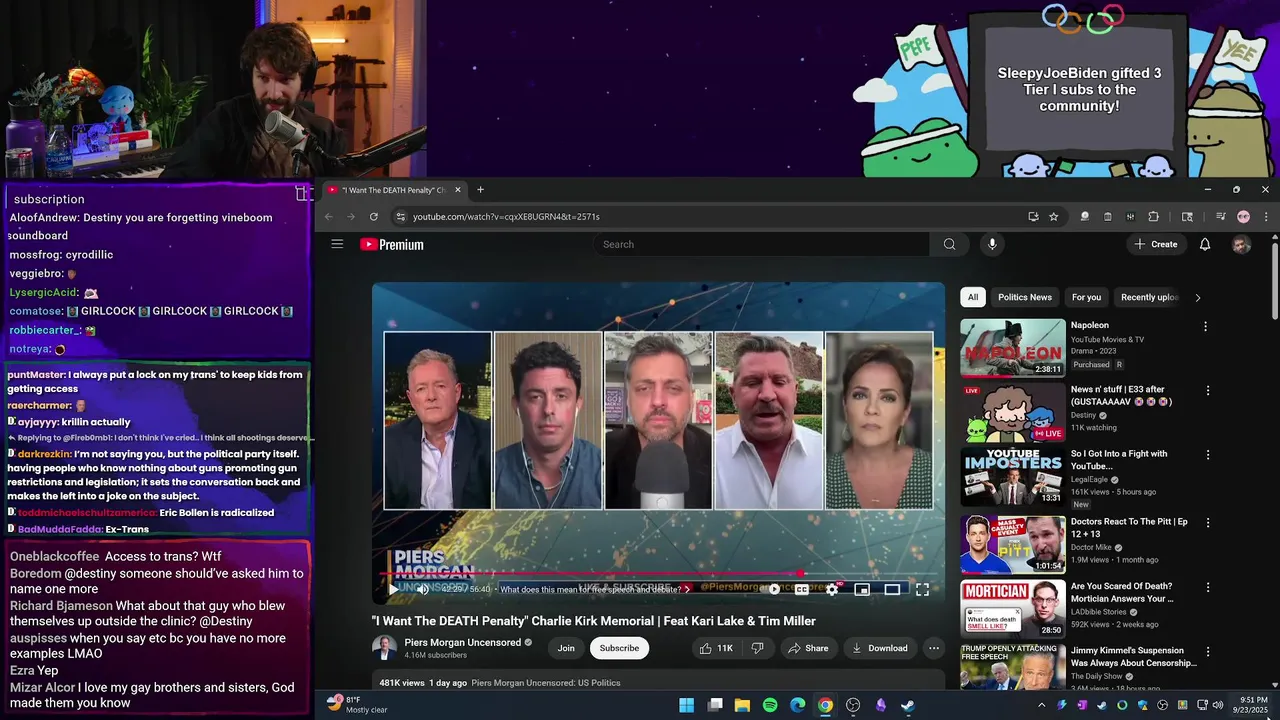1280x720 pixels.
Task: Toggle the autoplay switch in the player
Action: click(772, 589)
